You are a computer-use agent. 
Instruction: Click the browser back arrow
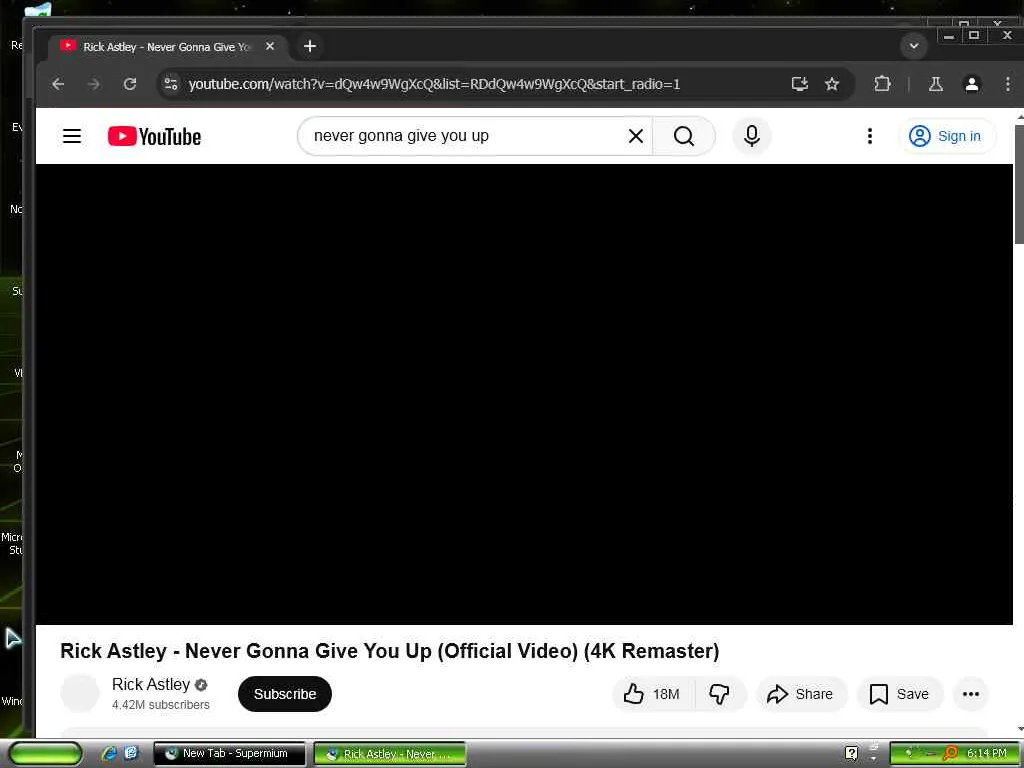[x=58, y=84]
